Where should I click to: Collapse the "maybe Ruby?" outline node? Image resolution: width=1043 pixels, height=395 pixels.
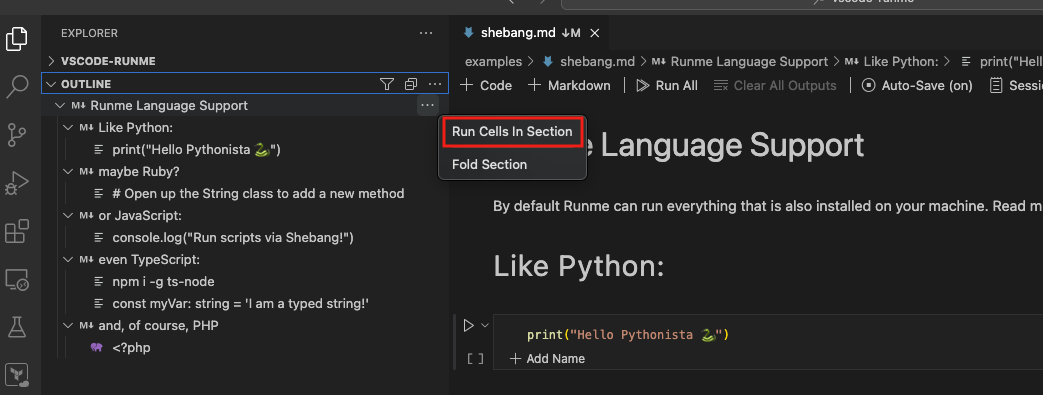coord(67,172)
